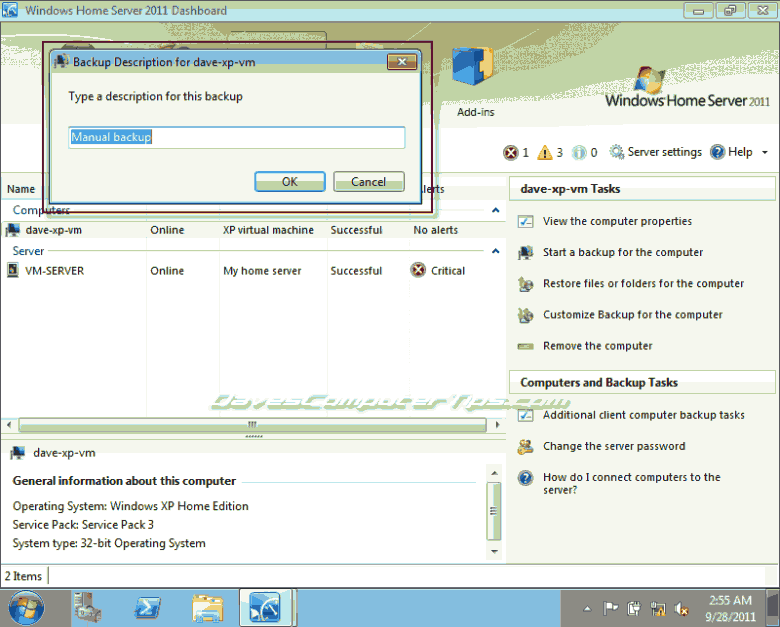Screen dimensions: 780x627
Task: Close the Backup Description dialog with X
Action: click(x=402, y=62)
